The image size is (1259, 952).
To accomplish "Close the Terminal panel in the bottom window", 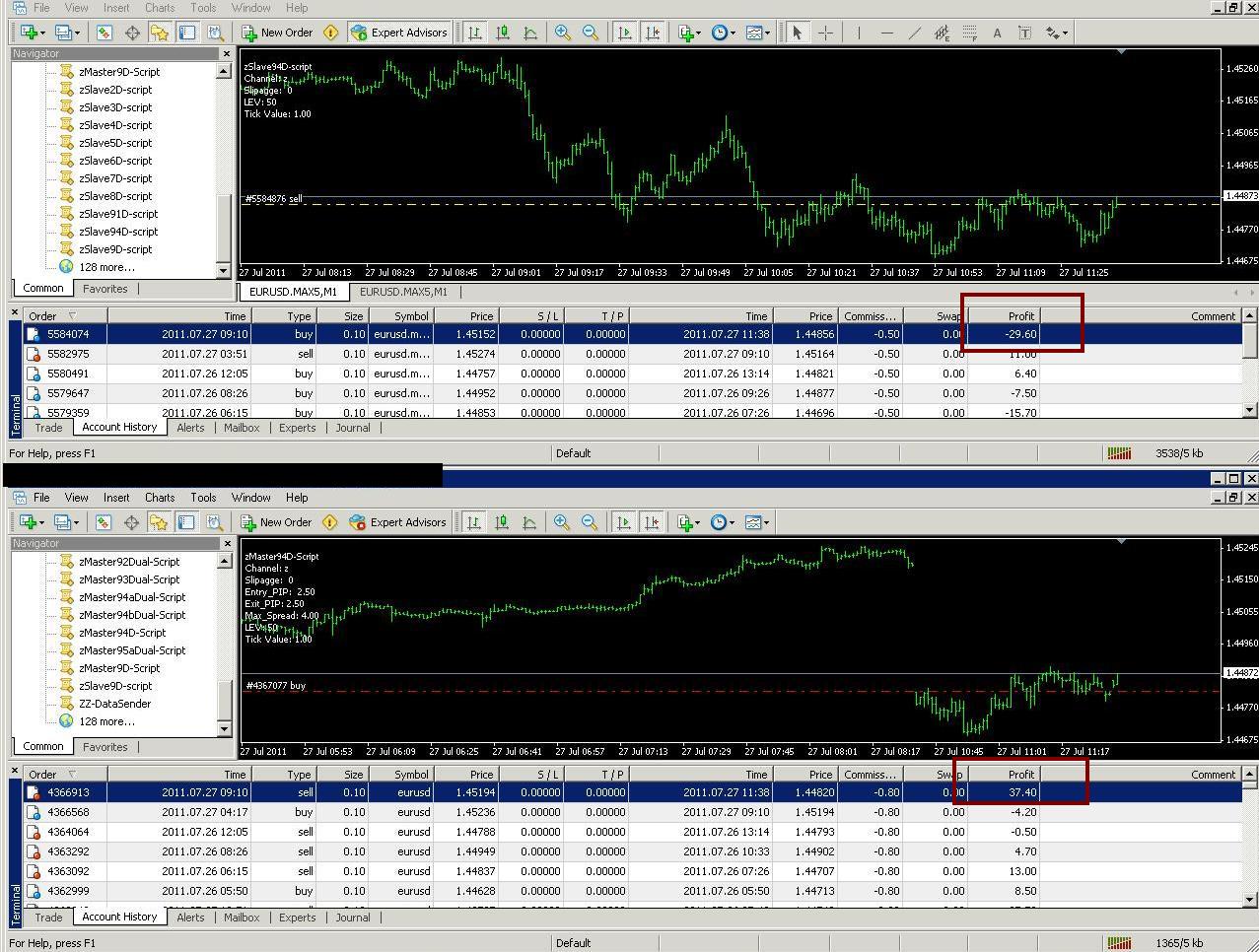I will click(x=15, y=770).
